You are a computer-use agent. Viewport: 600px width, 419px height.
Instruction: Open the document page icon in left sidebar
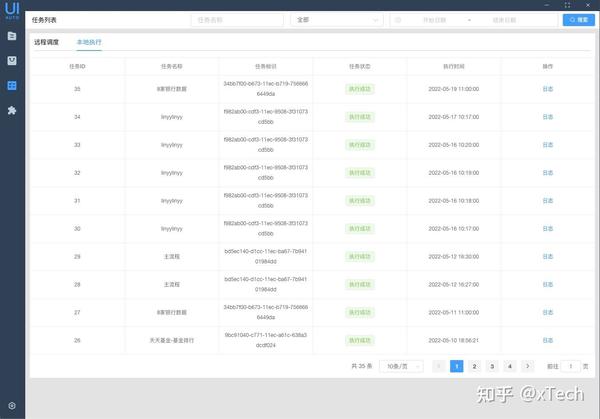(12, 36)
